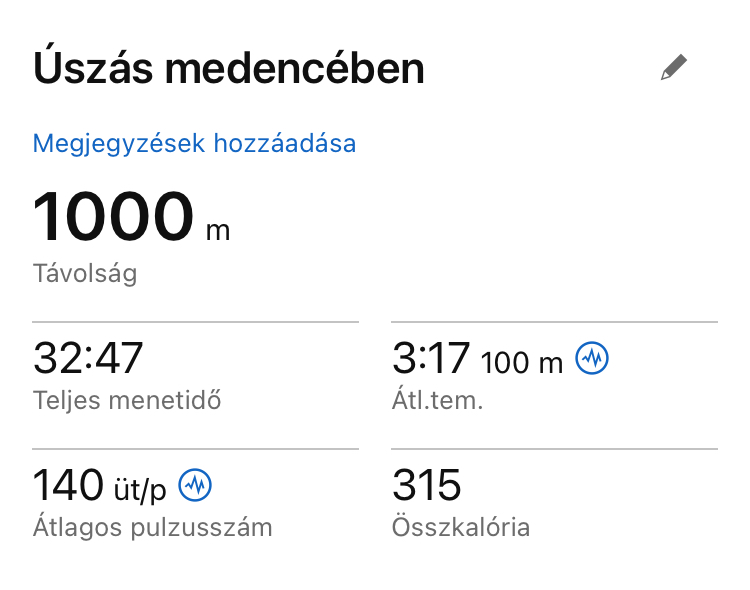The height and width of the screenshot is (590, 750).
Task: Select the 32:47 total time value
Action: pyautogui.click(x=88, y=359)
